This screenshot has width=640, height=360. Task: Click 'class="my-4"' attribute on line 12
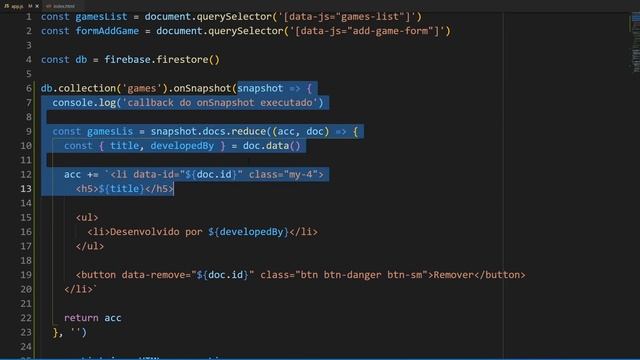(283, 174)
